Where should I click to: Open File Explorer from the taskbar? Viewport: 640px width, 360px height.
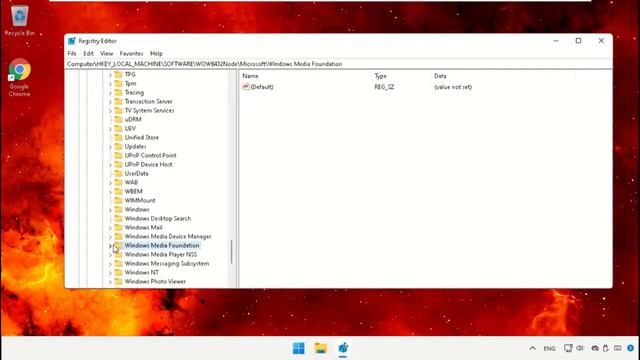[321, 348]
